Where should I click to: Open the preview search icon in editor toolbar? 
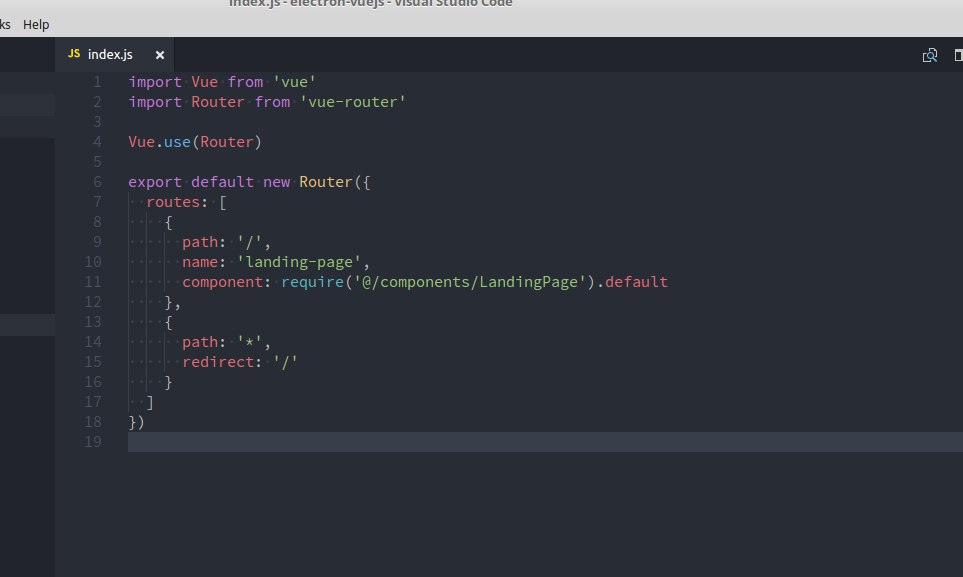[x=930, y=55]
